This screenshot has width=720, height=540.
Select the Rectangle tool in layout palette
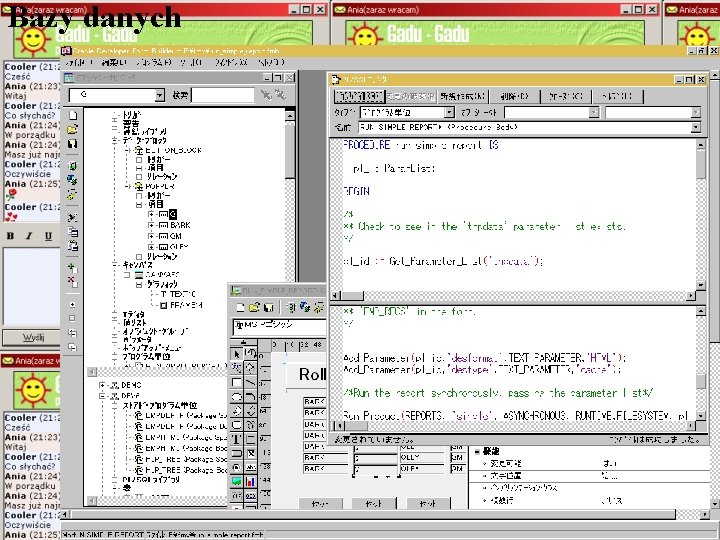coord(236,382)
